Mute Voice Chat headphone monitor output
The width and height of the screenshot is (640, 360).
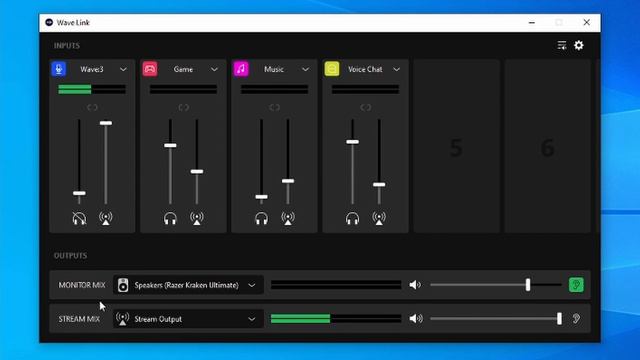point(352,218)
